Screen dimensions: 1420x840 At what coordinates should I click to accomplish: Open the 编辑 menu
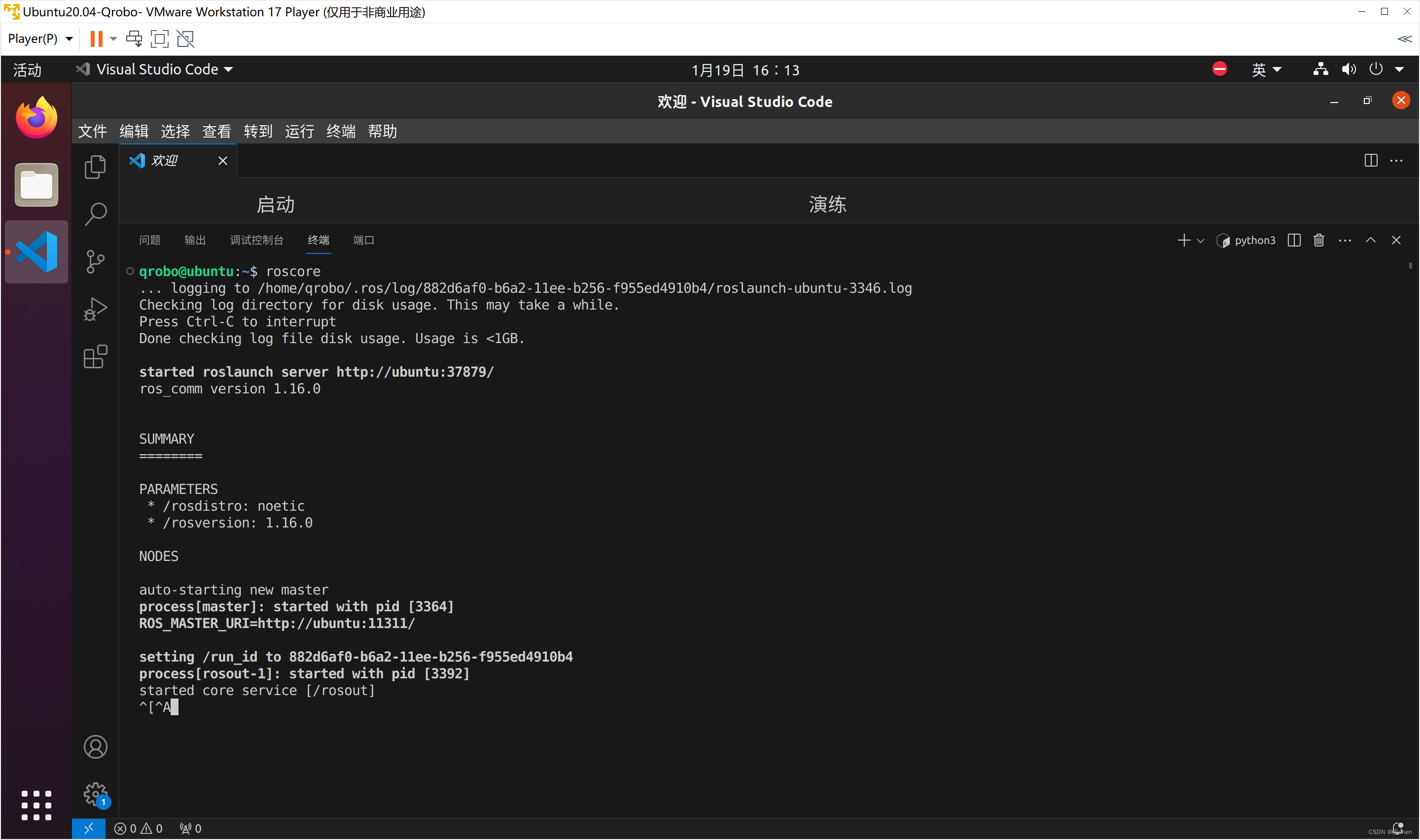(134, 131)
